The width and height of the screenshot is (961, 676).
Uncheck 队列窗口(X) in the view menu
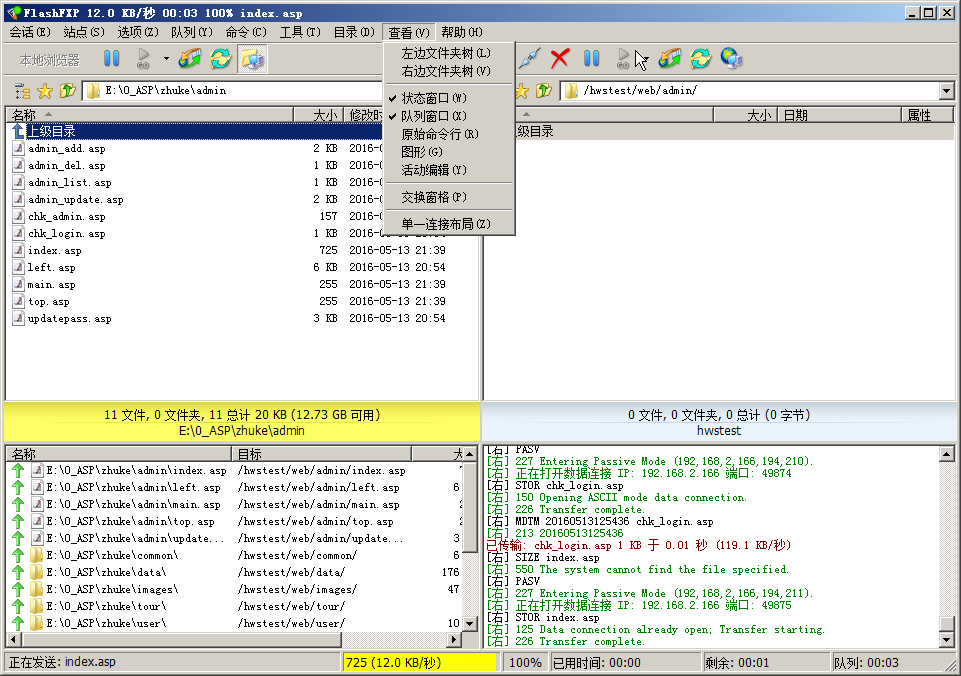pyautogui.click(x=433, y=116)
